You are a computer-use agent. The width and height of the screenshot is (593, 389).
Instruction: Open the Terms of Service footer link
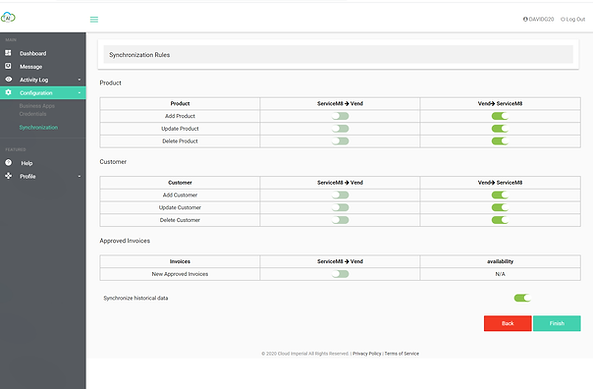402,353
